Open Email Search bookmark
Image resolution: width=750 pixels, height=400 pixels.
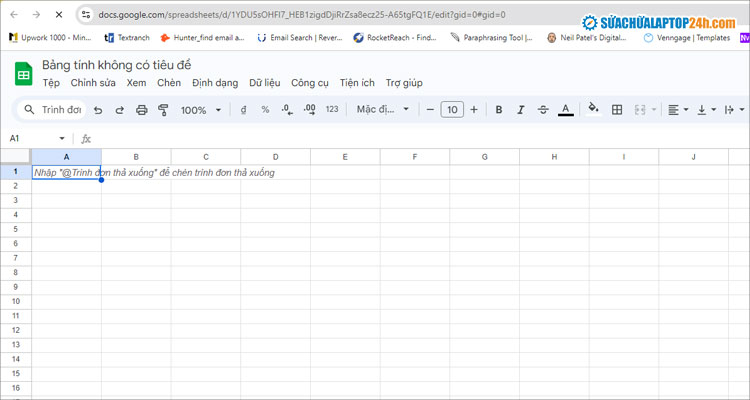click(300, 37)
